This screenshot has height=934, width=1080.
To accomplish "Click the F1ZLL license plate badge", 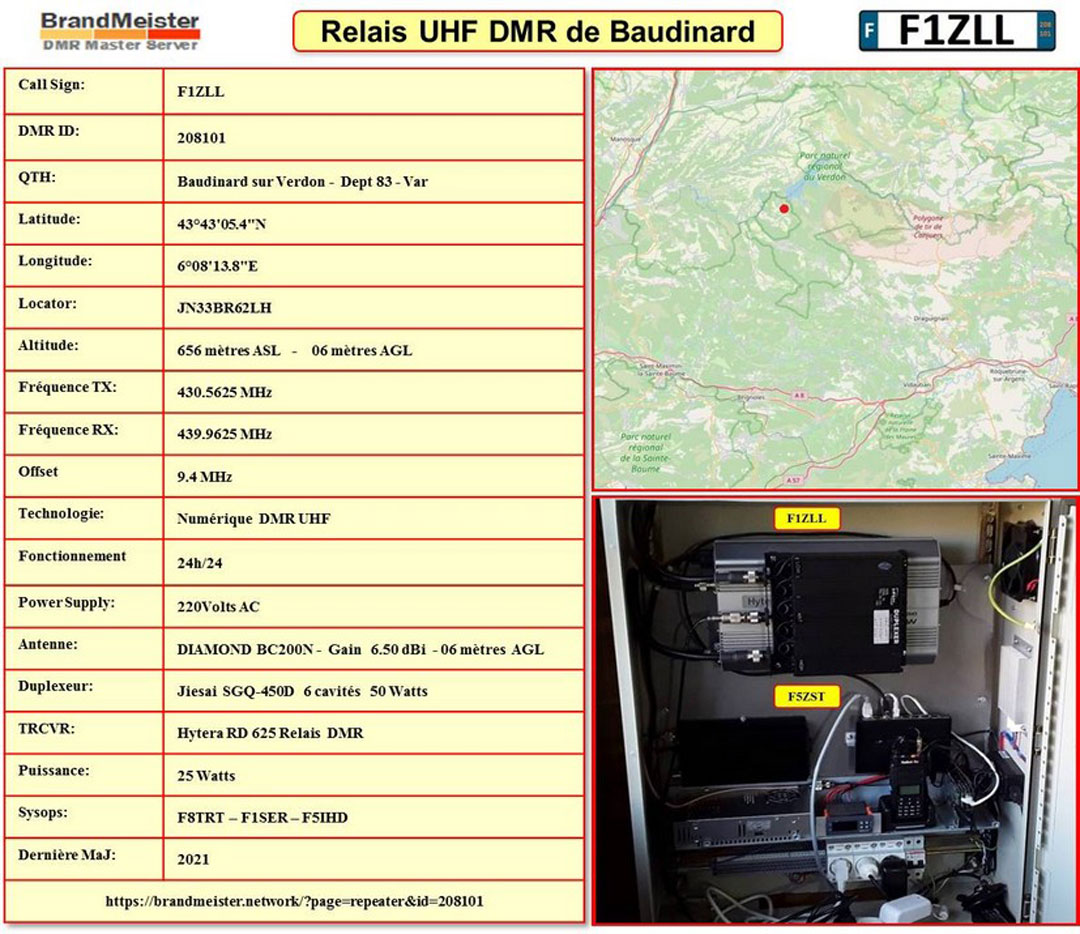I will [x=956, y=31].
